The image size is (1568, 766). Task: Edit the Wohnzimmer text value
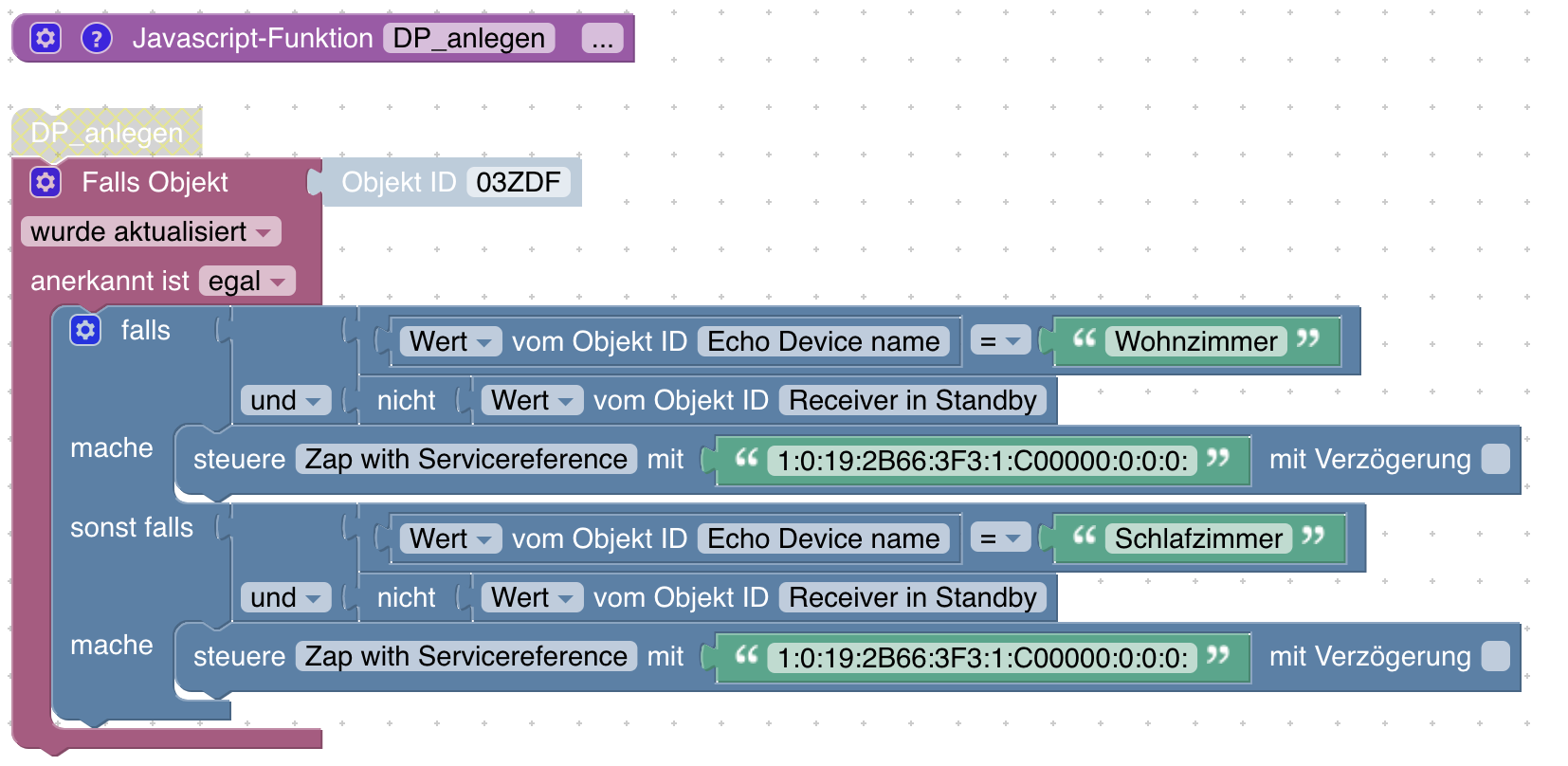point(1196,341)
